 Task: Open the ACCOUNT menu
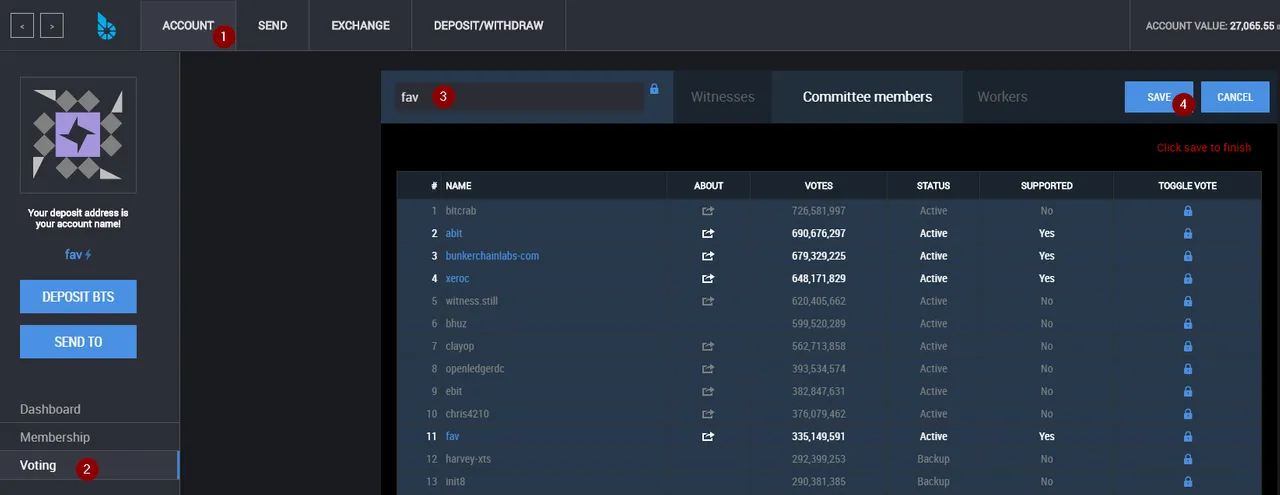tap(188, 26)
